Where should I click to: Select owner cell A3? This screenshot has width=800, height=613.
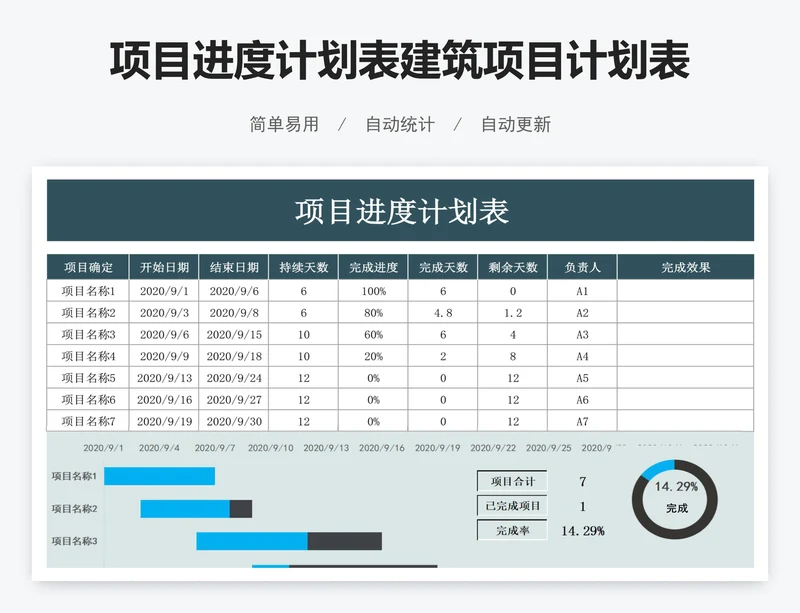click(582, 334)
